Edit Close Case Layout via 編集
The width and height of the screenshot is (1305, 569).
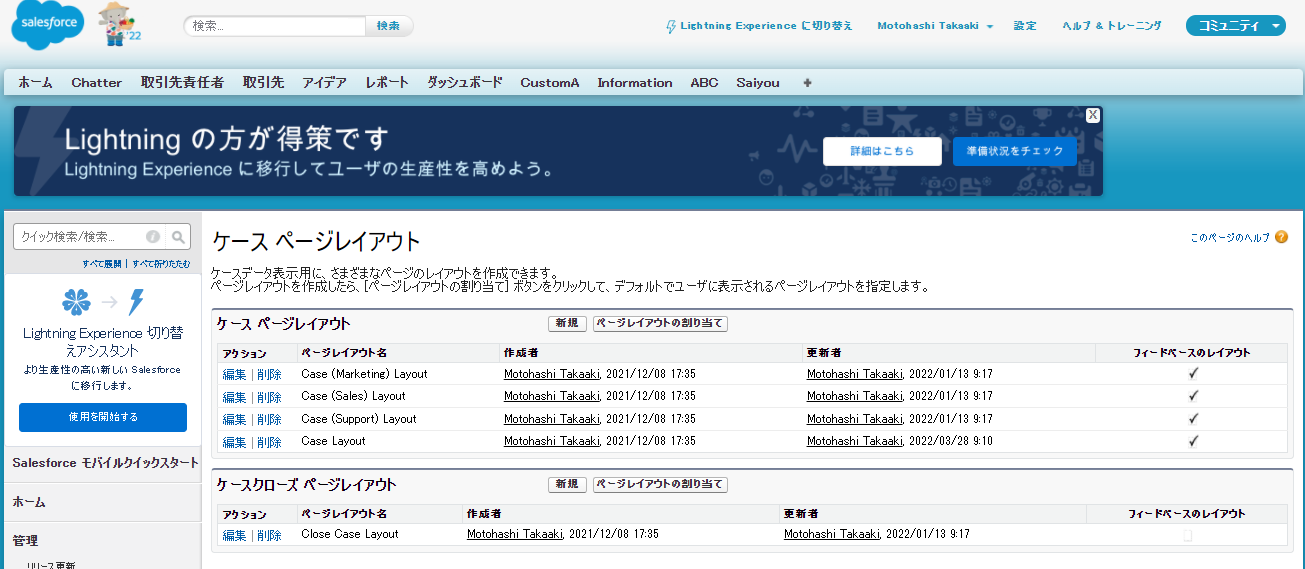pyautogui.click(x=234, y=535)
